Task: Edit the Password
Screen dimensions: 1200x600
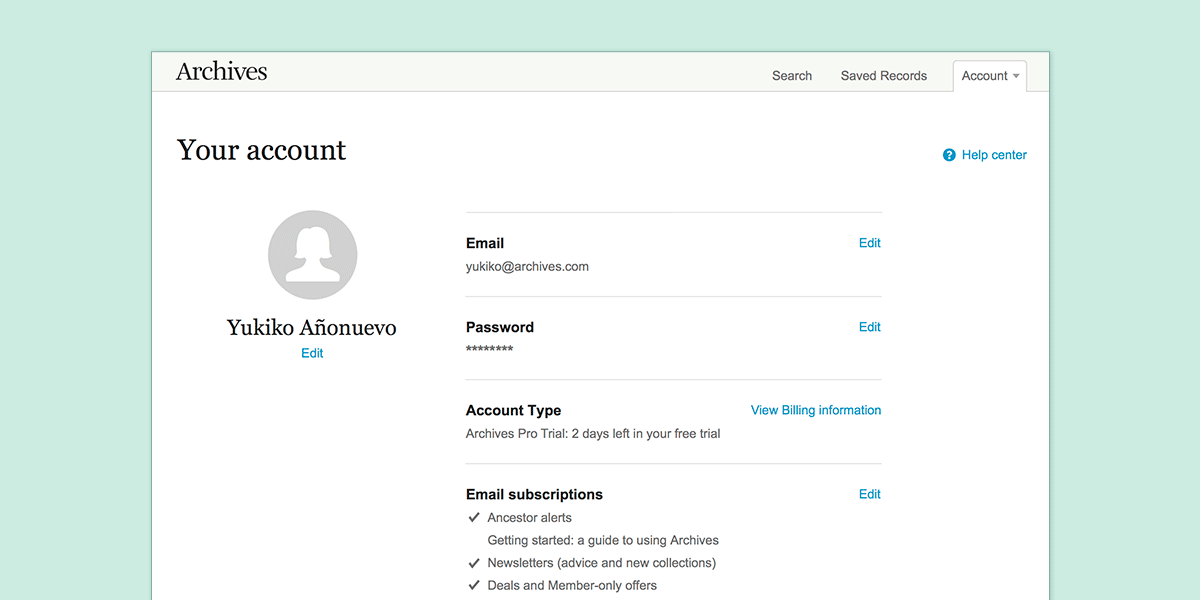Action: tap(870, 327)
